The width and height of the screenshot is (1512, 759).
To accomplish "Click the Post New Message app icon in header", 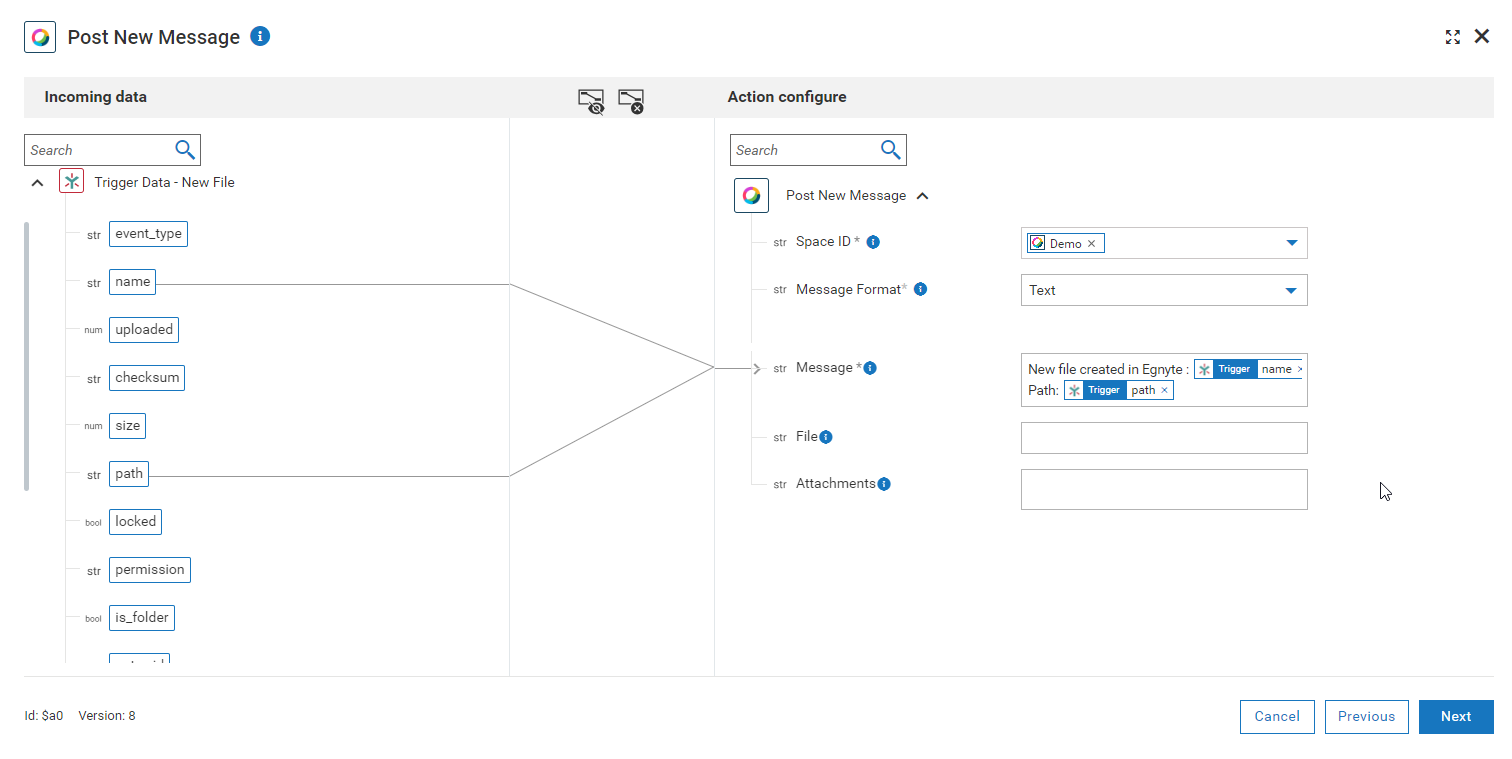I will (x=39, y=36).
